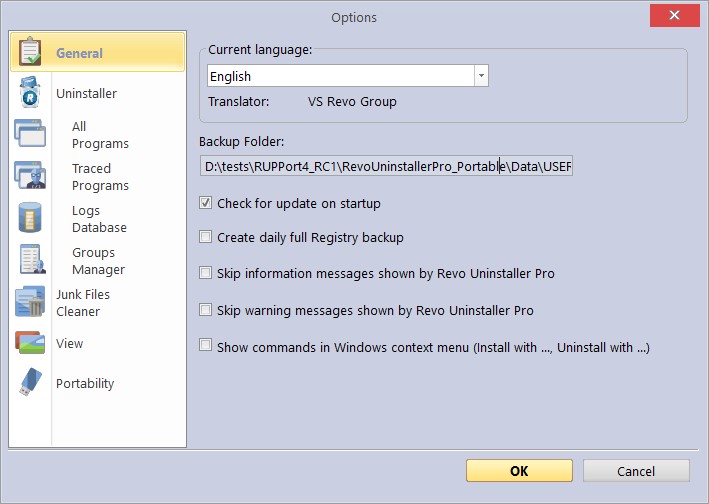The width and height of the screenshot is (709, 504).
Task: Open All Programs options
Action: pos(100,135)
